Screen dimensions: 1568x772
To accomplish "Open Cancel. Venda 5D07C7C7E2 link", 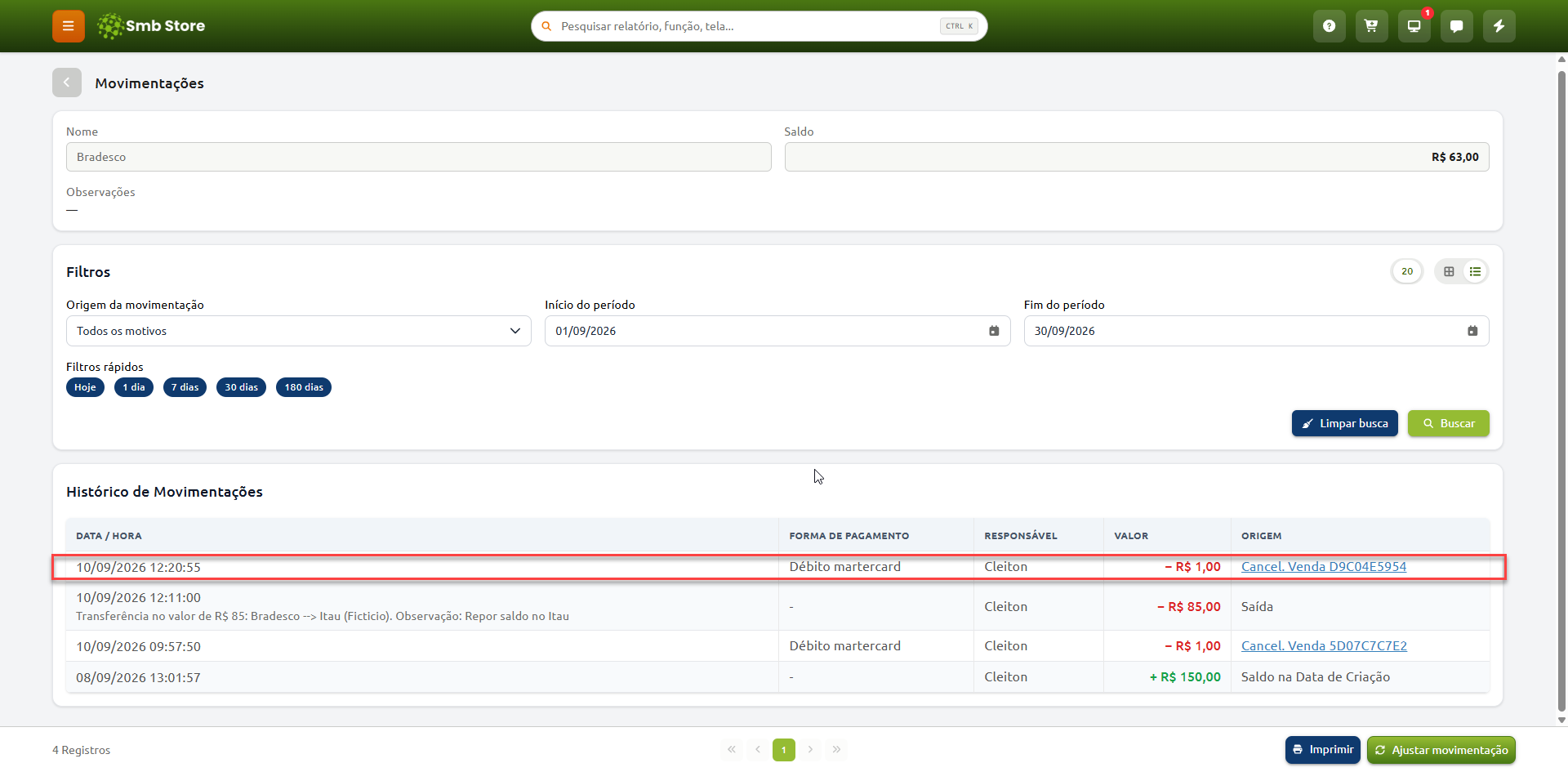I will (1324, 645).
